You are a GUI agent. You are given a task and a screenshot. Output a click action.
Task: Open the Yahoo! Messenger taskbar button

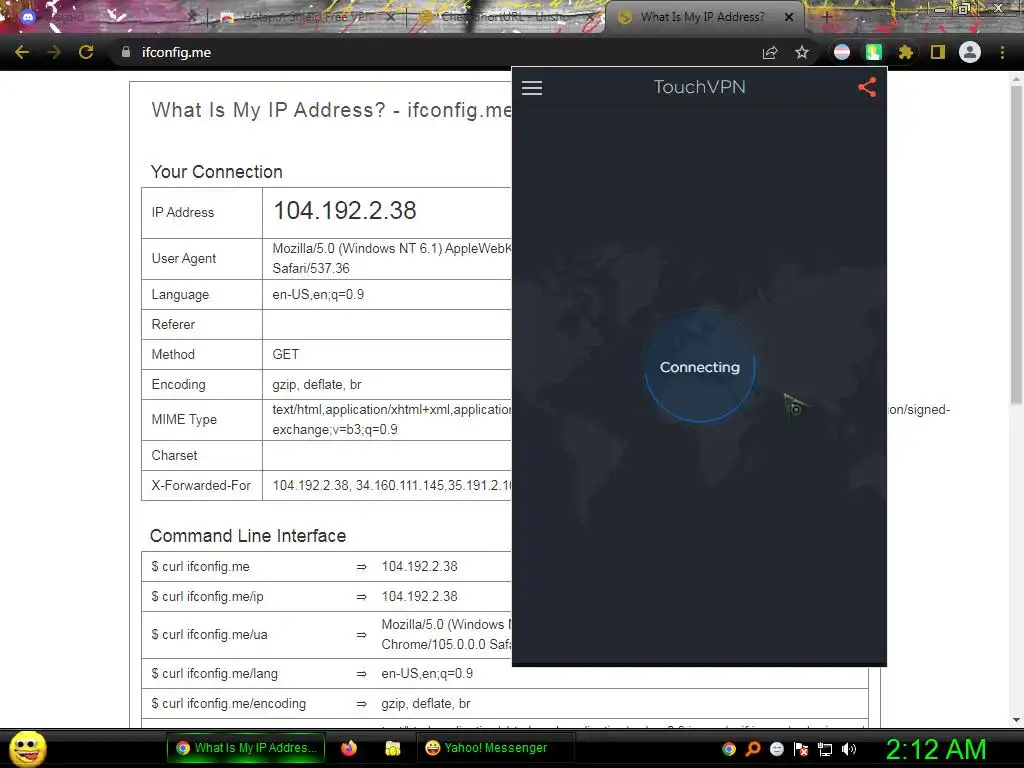click(496, 748)
